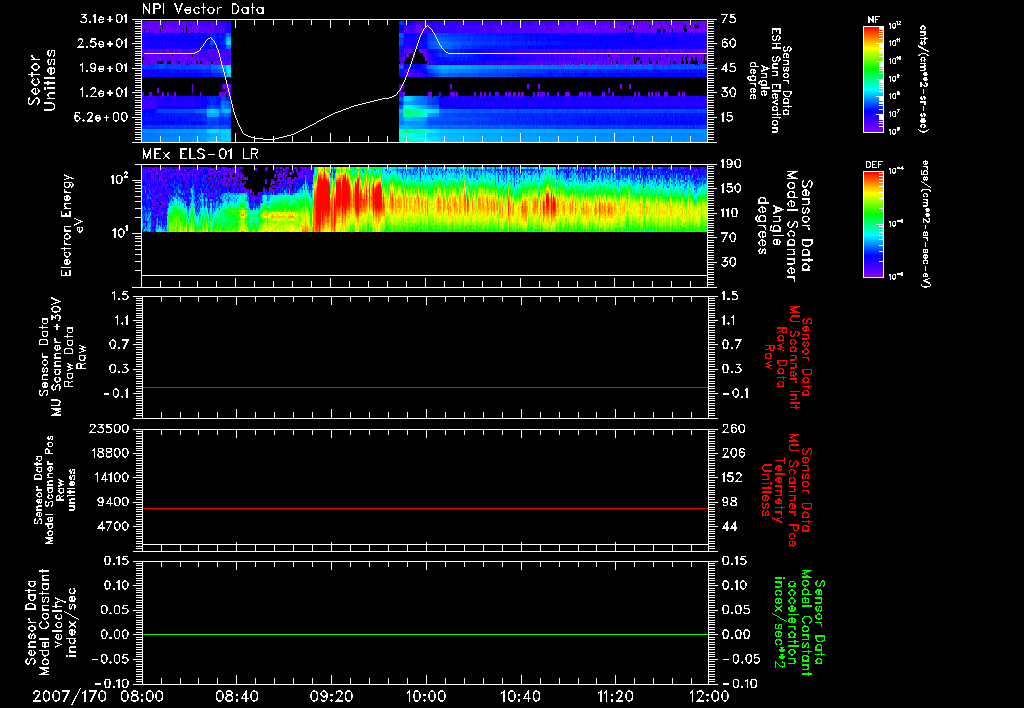The image size is (1024, 708).
Task: Select the 10:00 time tick label
Action: tap(426, 696)
